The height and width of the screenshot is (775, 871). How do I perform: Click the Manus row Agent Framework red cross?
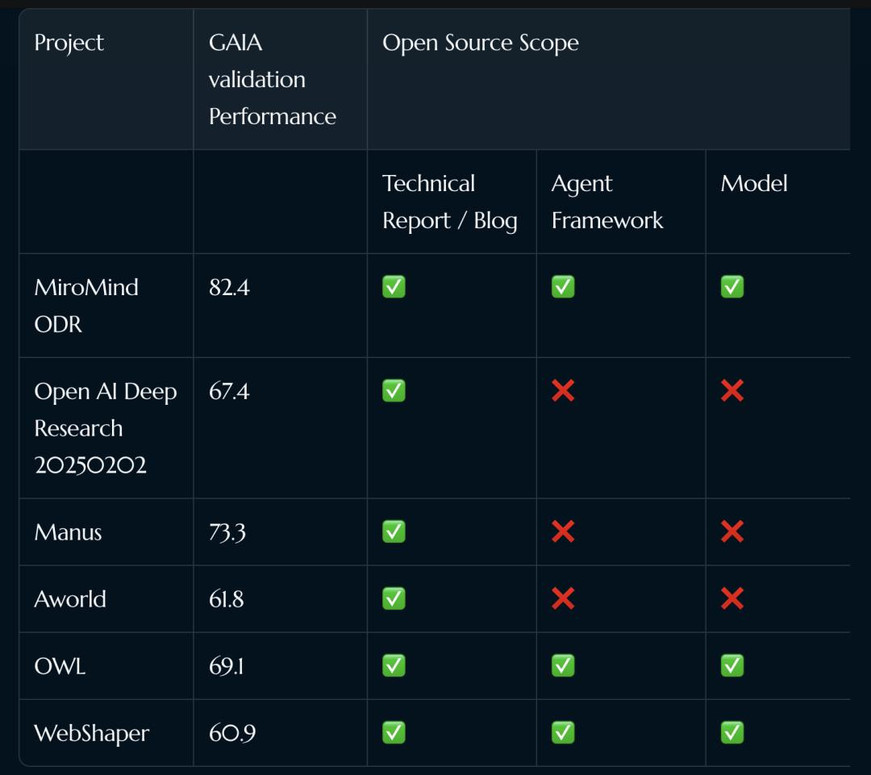coord(563,532)
